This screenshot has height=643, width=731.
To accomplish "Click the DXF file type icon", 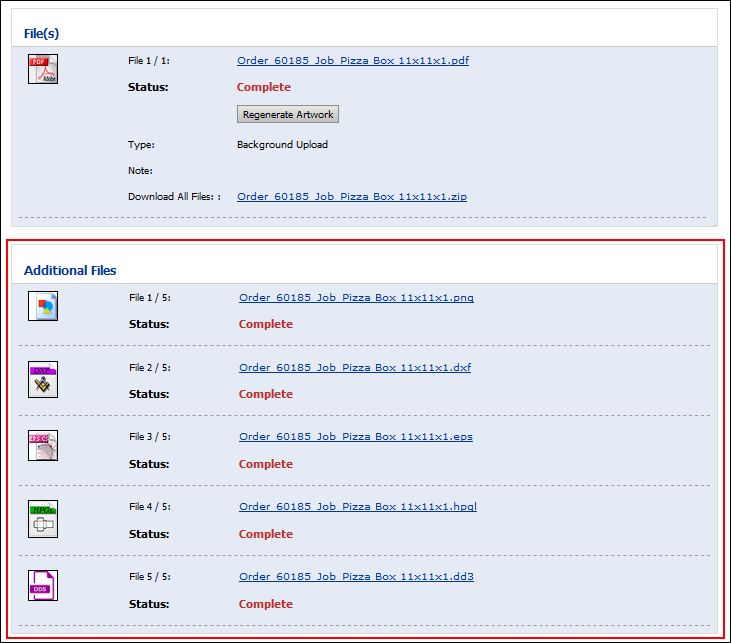I will [43, 380].
